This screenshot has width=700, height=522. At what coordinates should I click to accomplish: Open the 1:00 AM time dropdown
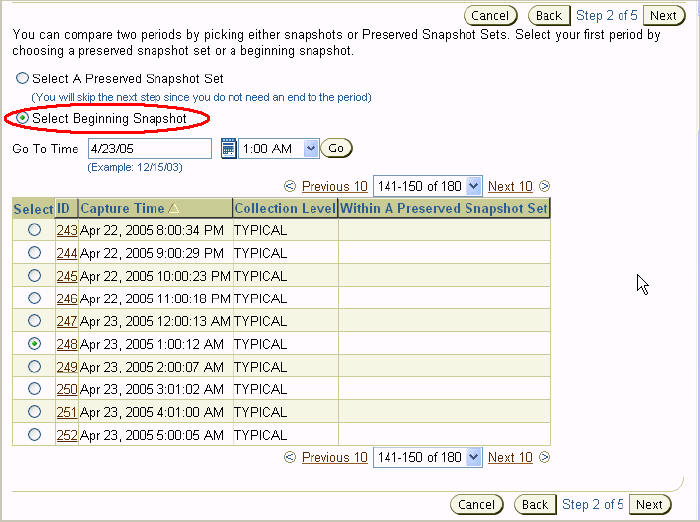tap(279, 148)
